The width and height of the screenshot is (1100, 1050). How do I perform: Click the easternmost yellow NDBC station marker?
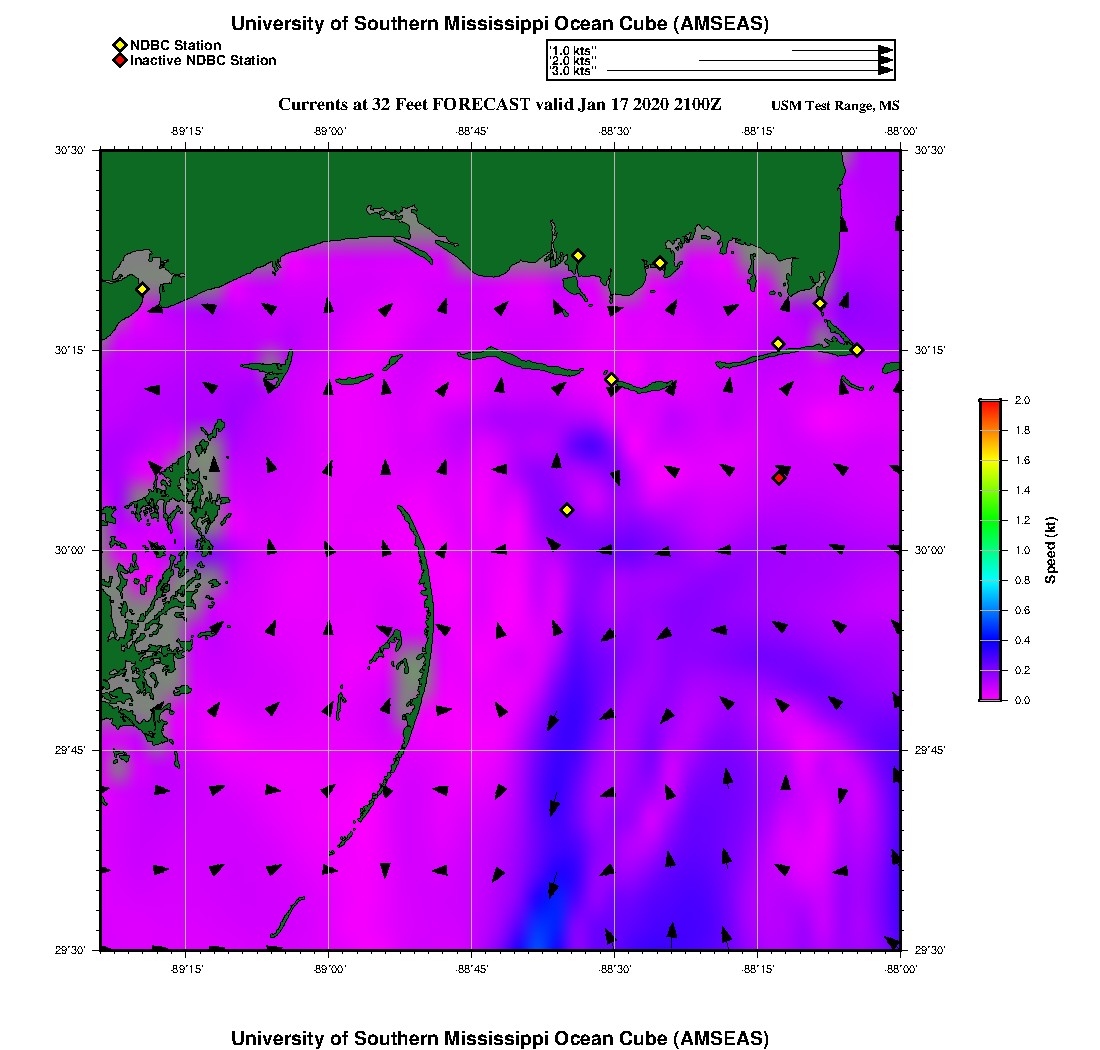pos(857,350)
